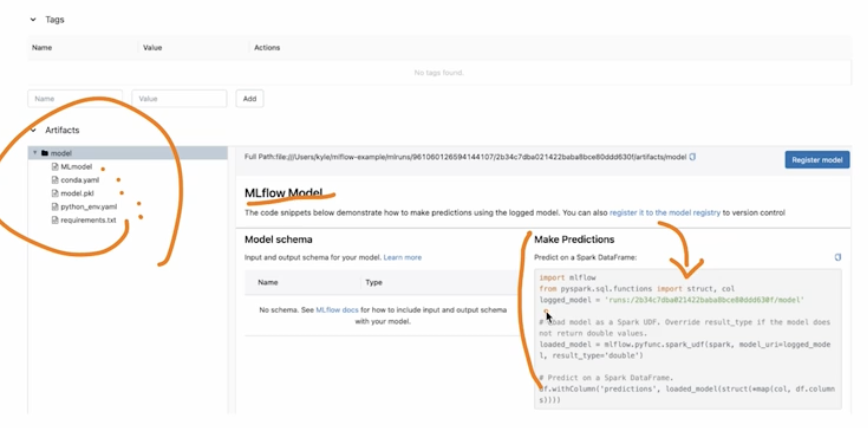Viewport: 868px width, 428px height.
Task: Click the Tags table Value column header
Action: pos(152,48)
